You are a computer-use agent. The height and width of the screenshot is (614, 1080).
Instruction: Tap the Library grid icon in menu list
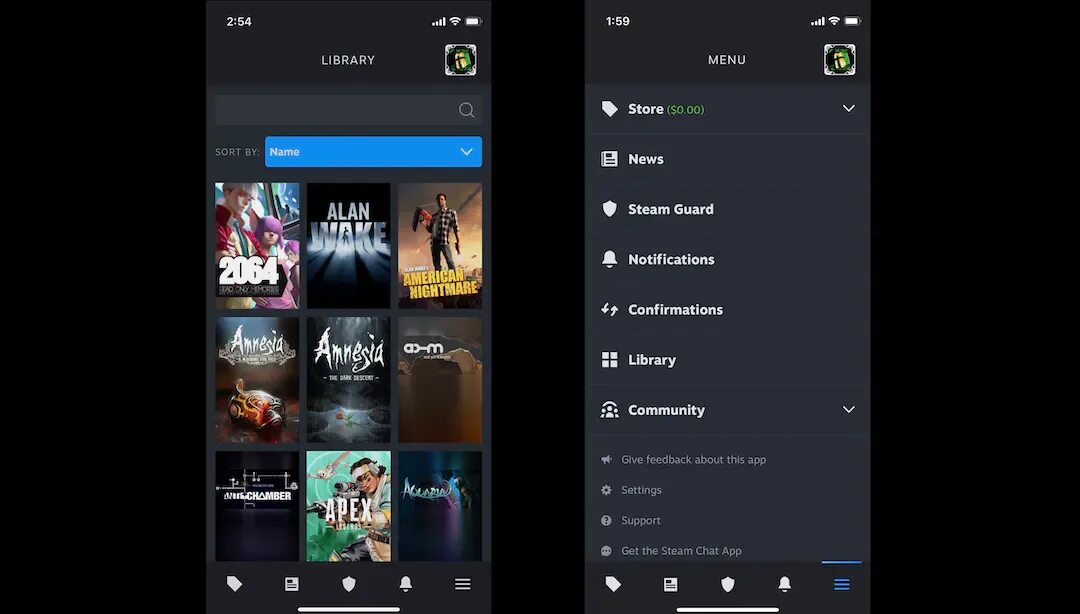(610, 360)
